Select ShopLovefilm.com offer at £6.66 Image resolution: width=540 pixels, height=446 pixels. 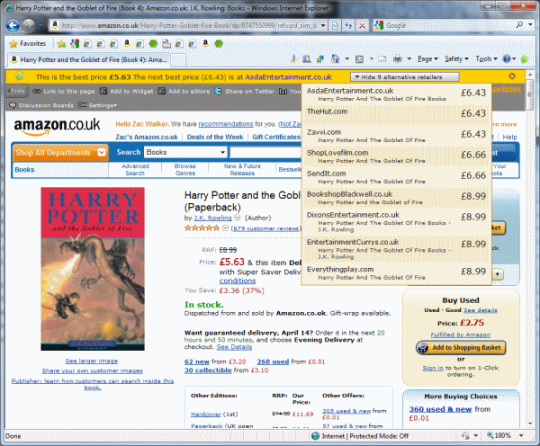pyautogui.click(x=396, y=156)
